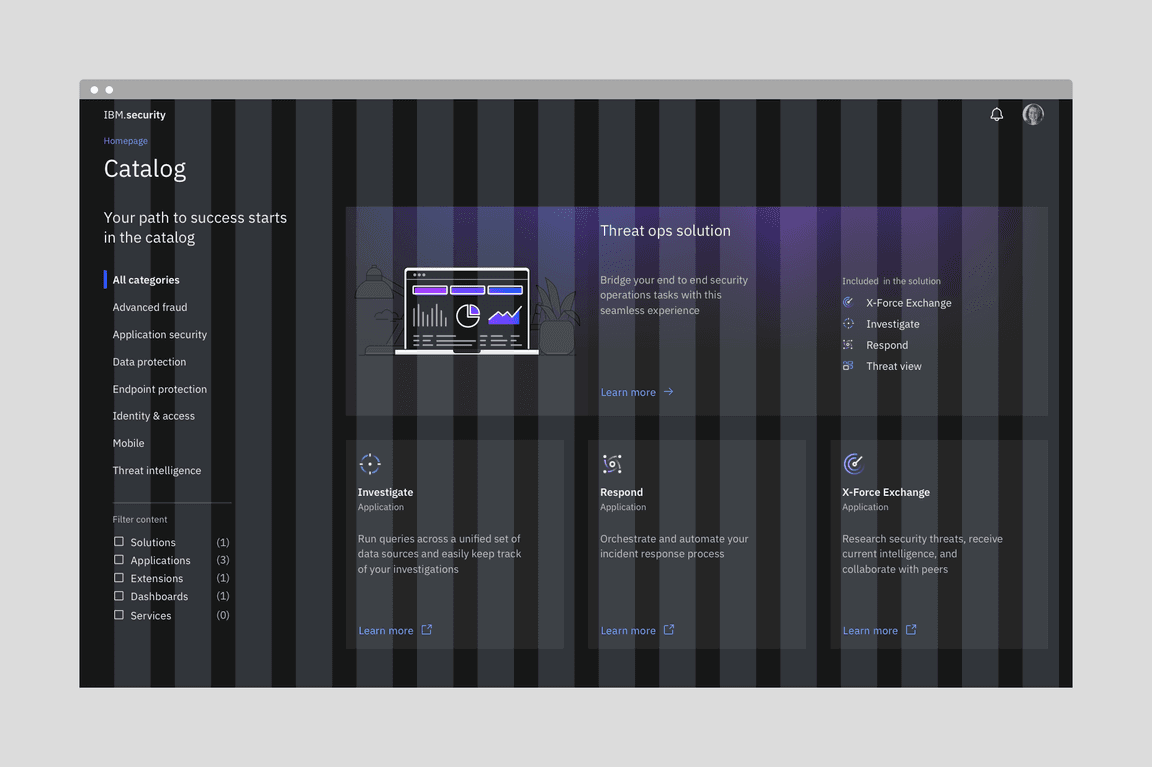Click Threat view icon in solution list
Viewport: 1152px width, 767px height.
pyautogui.click(x=848, y=366)
